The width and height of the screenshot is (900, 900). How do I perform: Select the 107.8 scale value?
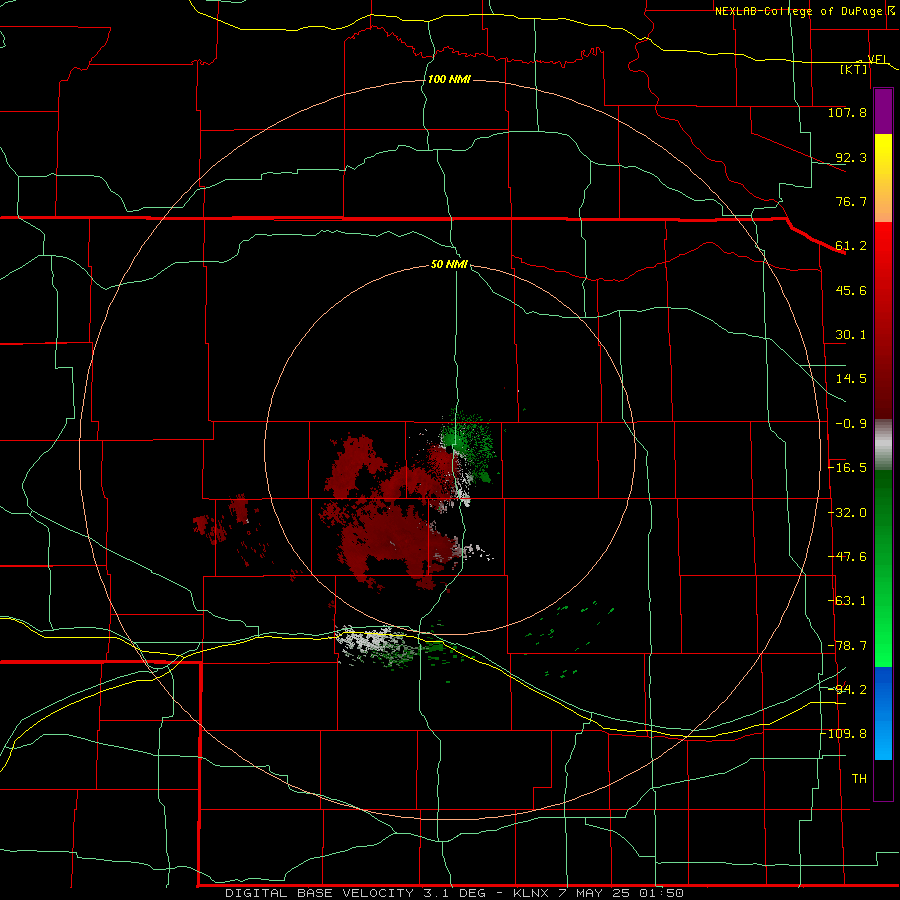(847, 112)
